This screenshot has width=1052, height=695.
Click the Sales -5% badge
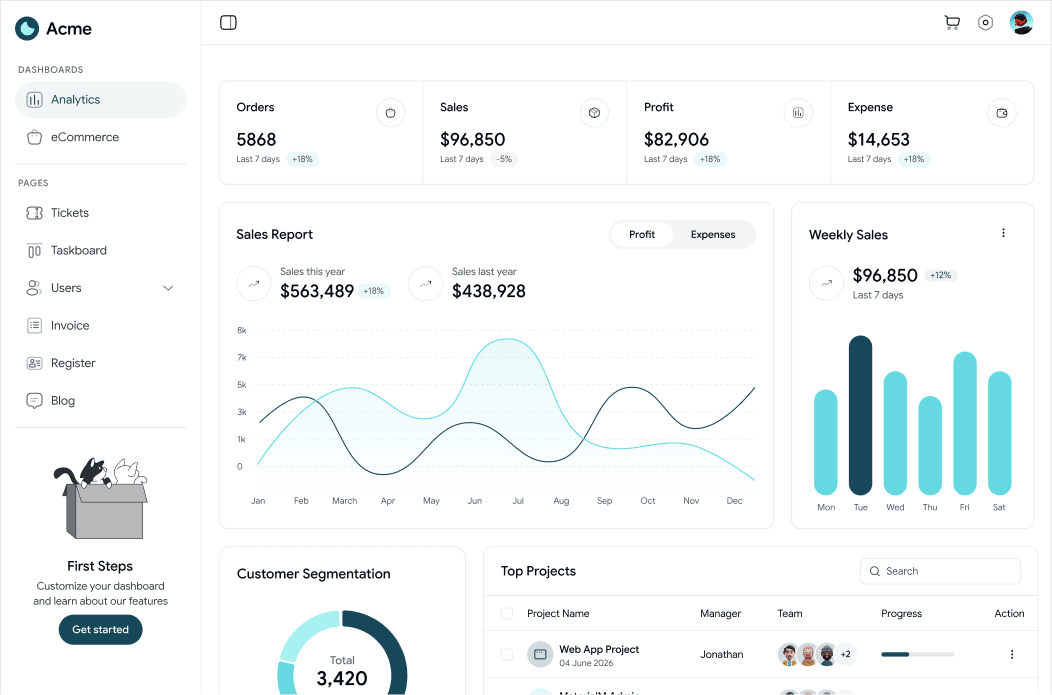click(x=504, y=159)
